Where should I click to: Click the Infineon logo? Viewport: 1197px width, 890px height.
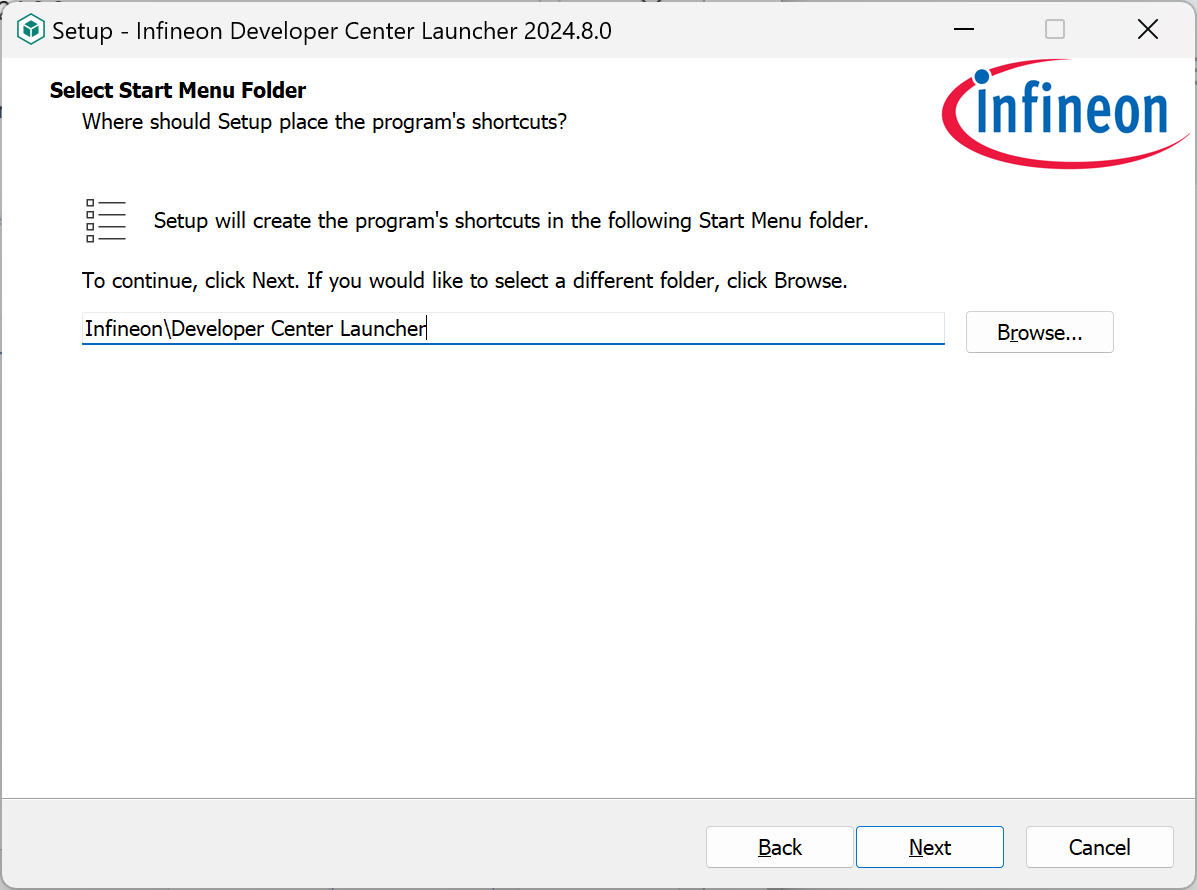click(x=1066, y=114)
